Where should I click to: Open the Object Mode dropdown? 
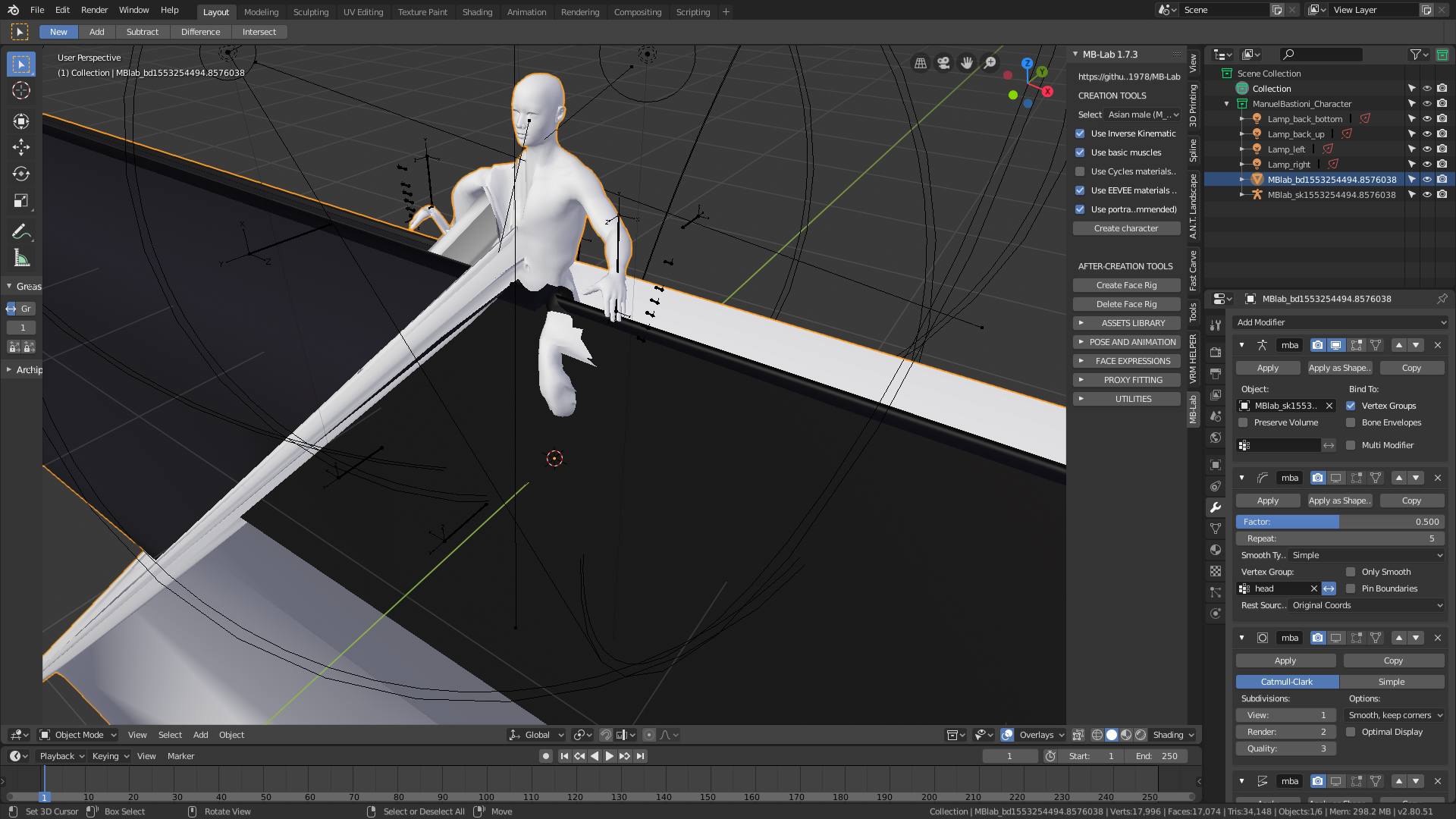[x=78, y=735]
